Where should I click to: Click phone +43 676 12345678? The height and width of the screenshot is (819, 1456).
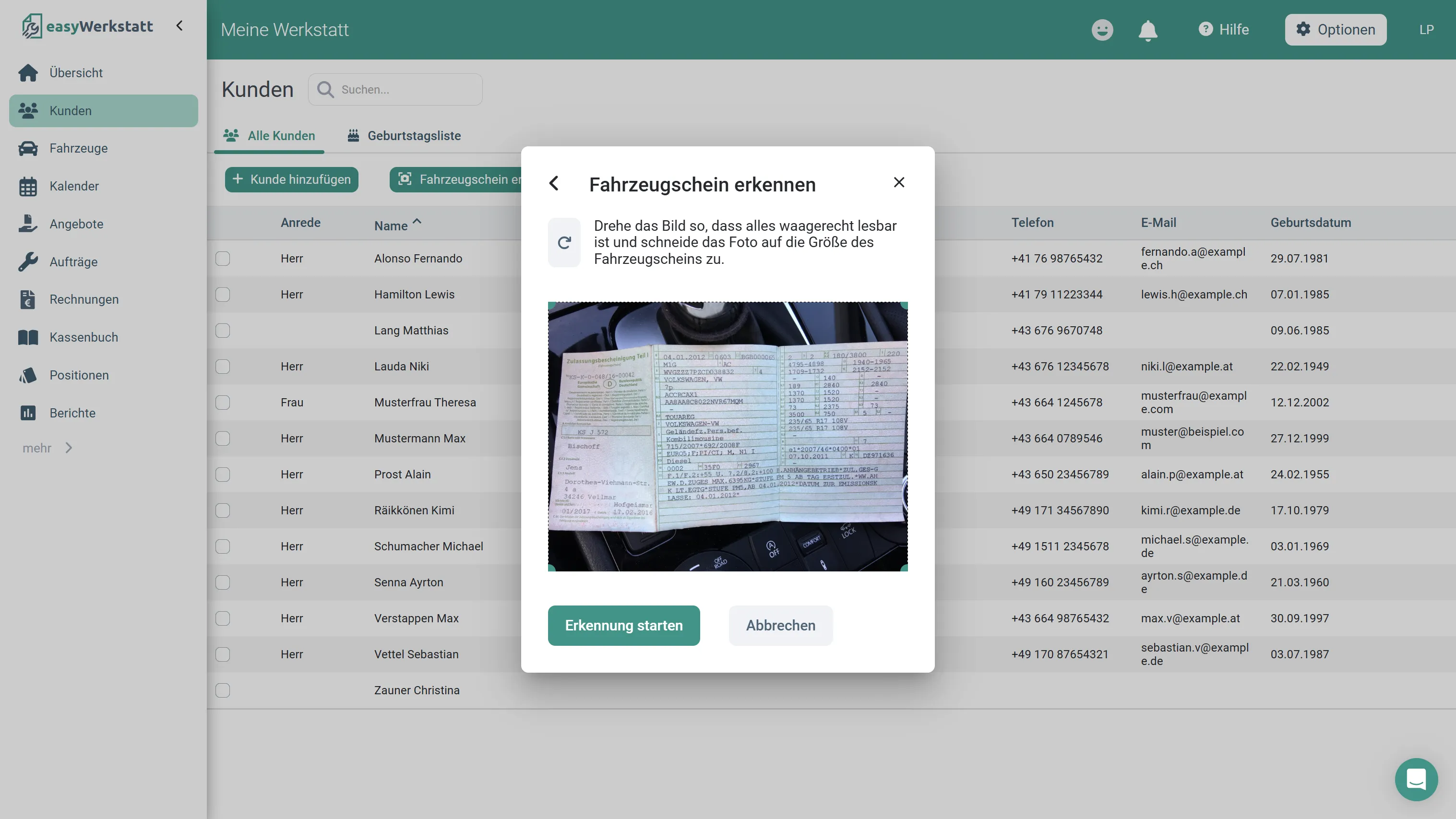1060,366
